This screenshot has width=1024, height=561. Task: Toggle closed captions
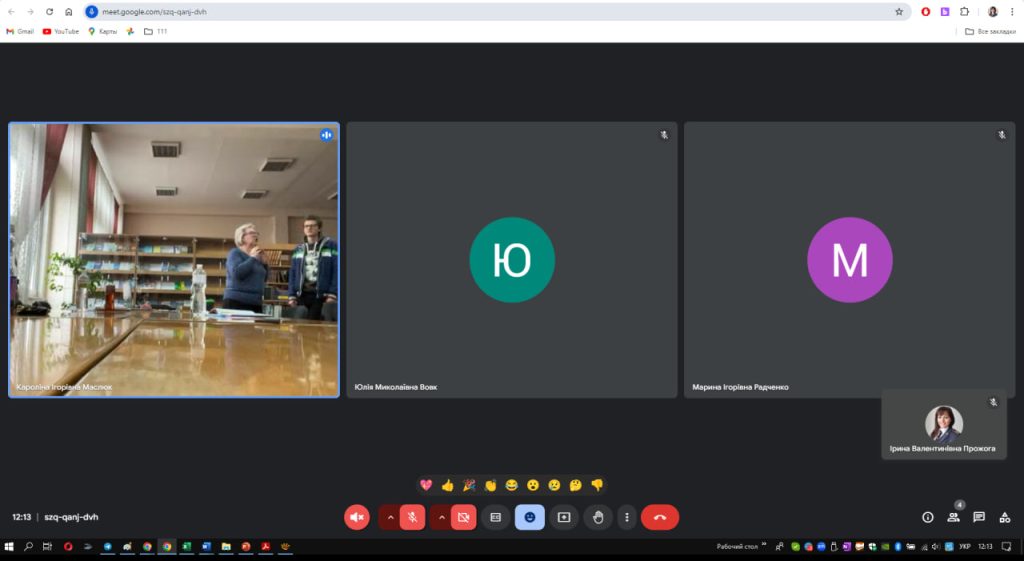(x=495, y=517)
